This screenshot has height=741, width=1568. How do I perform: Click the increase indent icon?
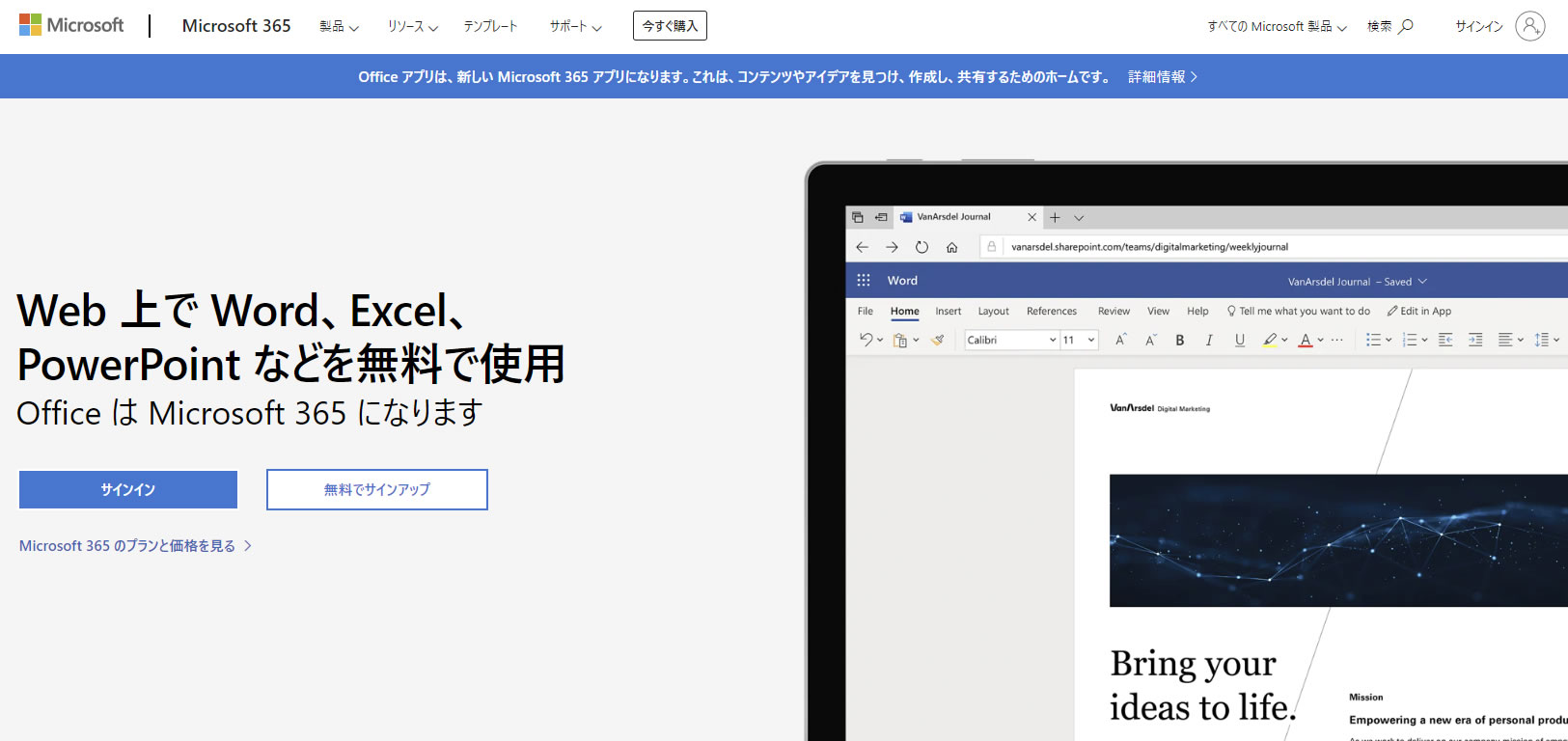click(x=1475, y=340)
